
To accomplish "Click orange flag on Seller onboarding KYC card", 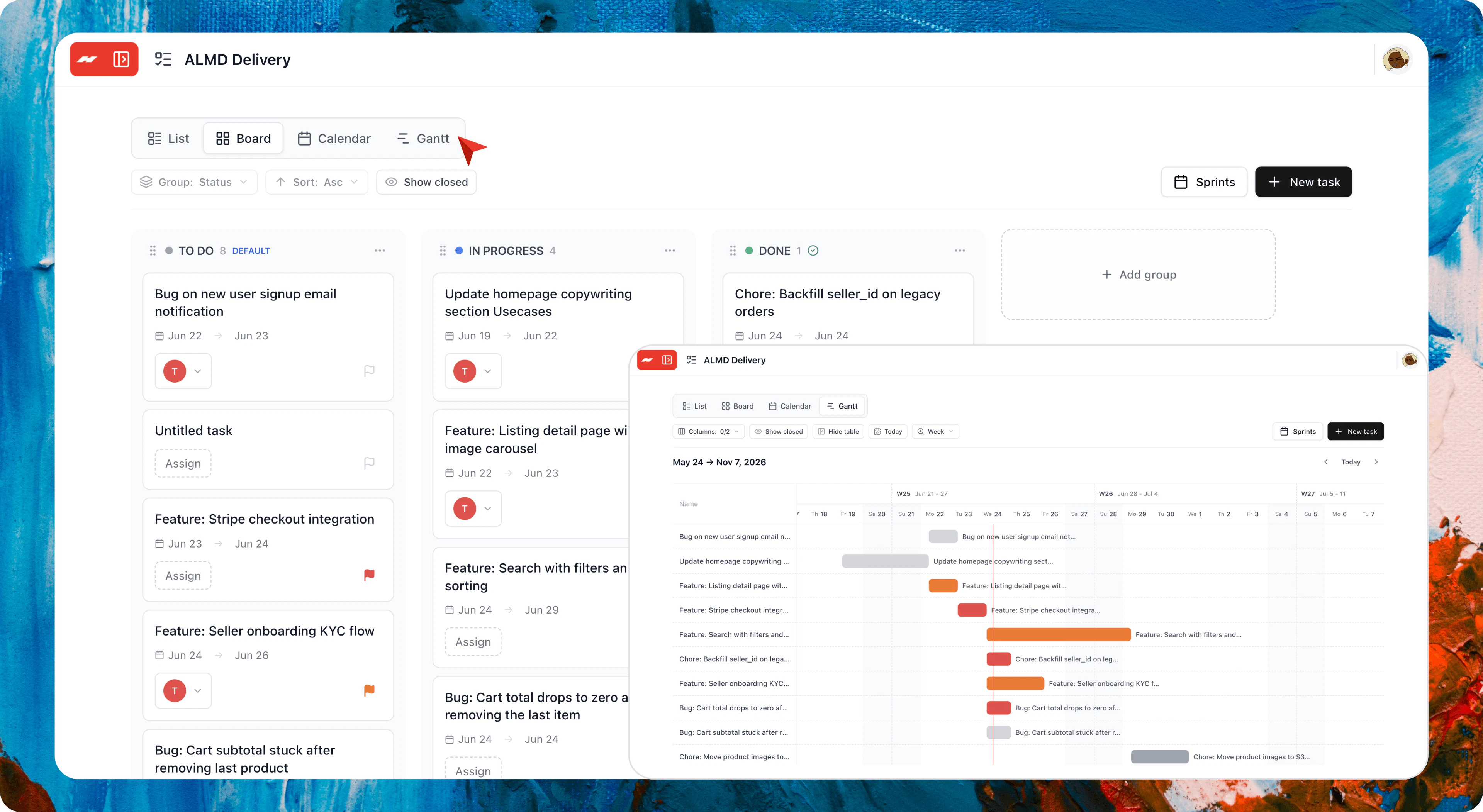I will point(370,690).
